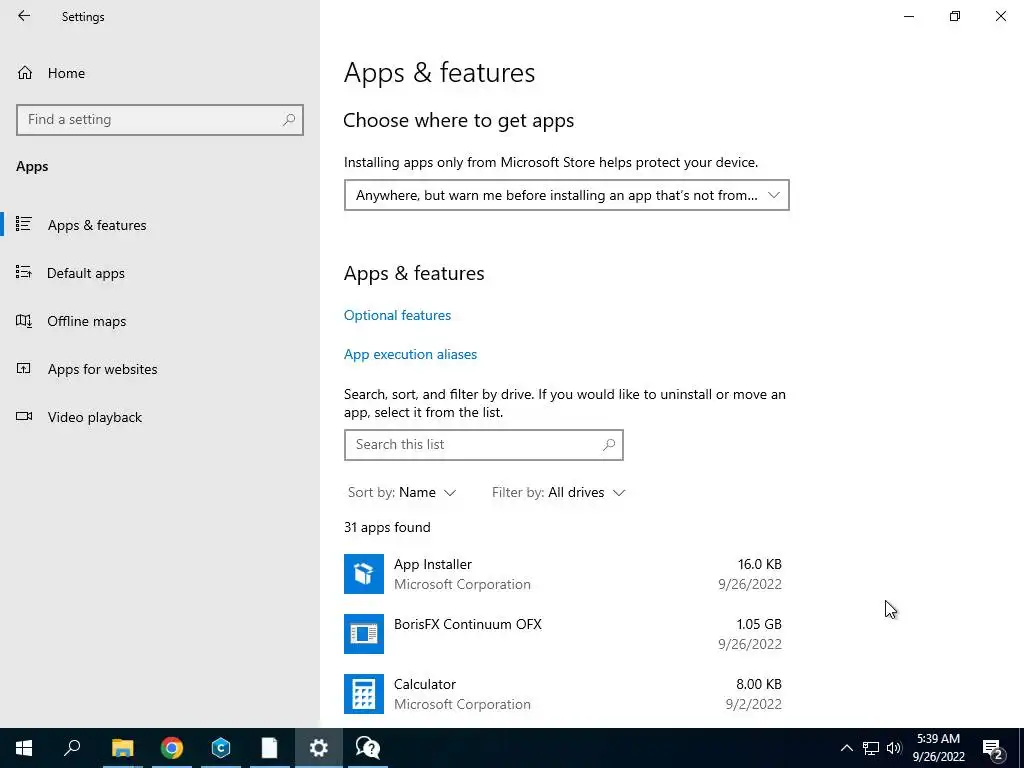Click the Settings gear in the taskbar
The height and width of the screenshot is (768, 1024).
pos(319,748)
